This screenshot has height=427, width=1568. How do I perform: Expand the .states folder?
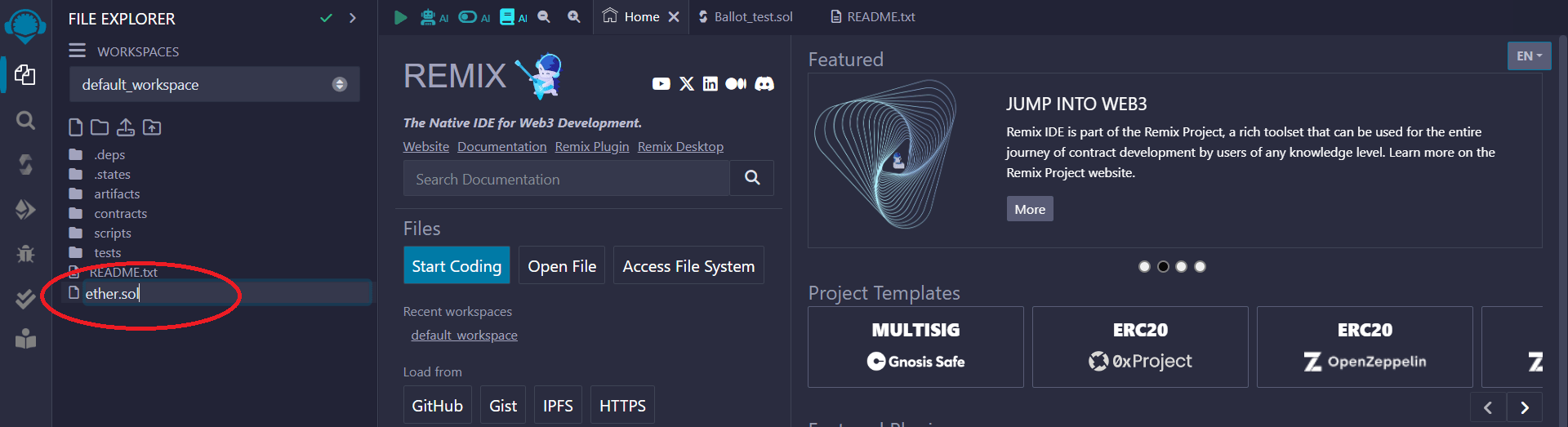[x=112, y=174]
